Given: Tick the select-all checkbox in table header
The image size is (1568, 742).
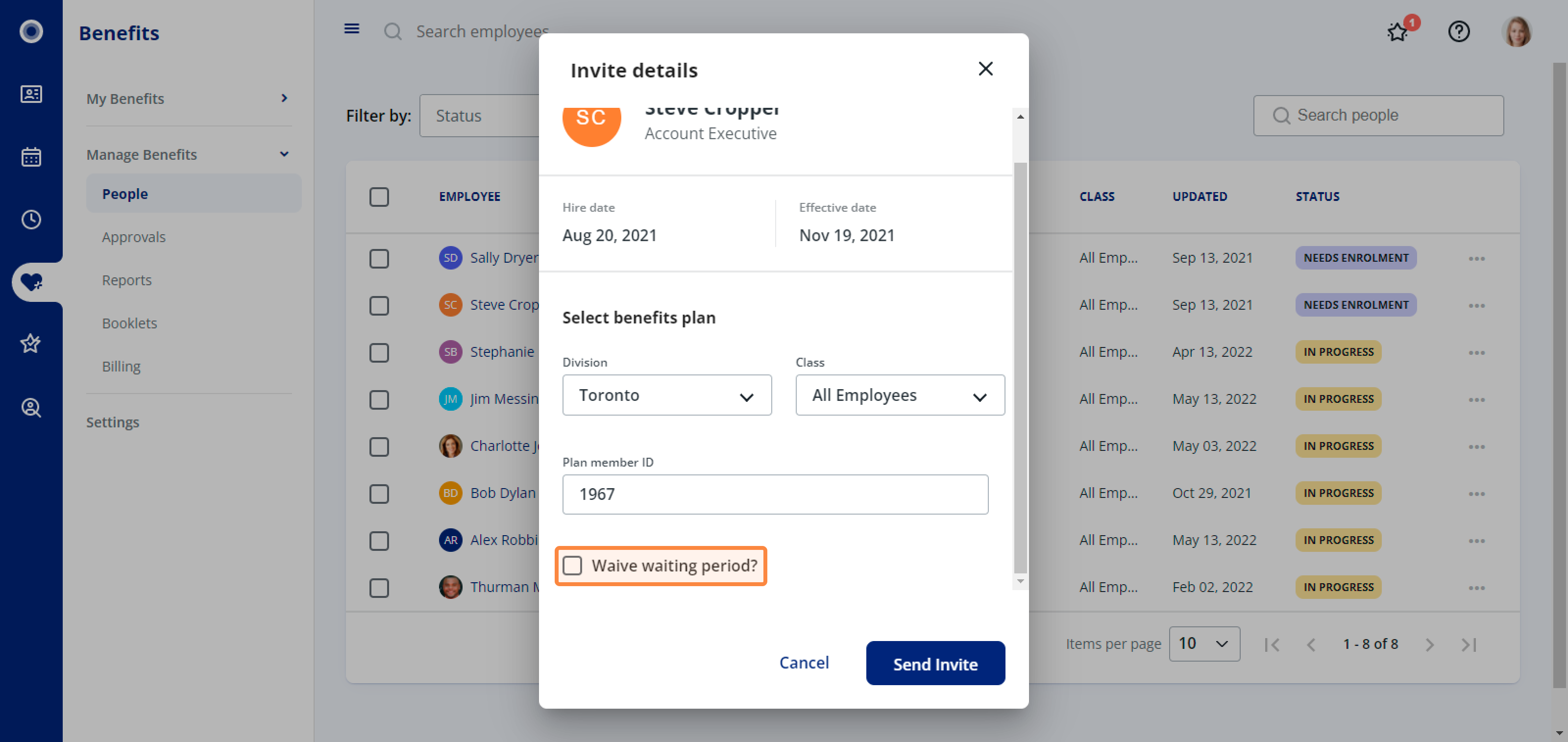Looking at the screenshot, I should click(379, 197).
